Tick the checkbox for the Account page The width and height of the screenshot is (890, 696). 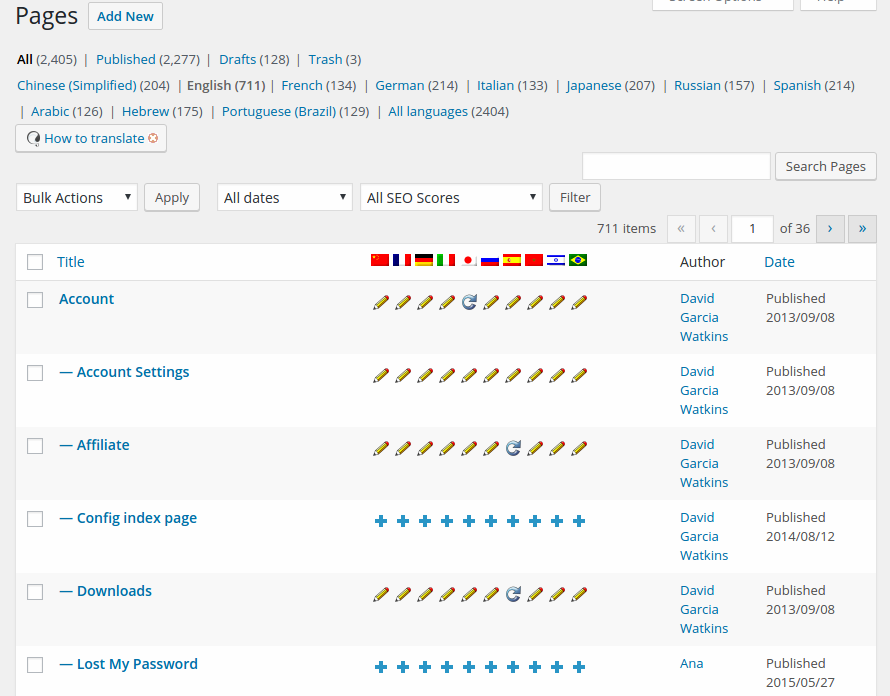point(35,300)
